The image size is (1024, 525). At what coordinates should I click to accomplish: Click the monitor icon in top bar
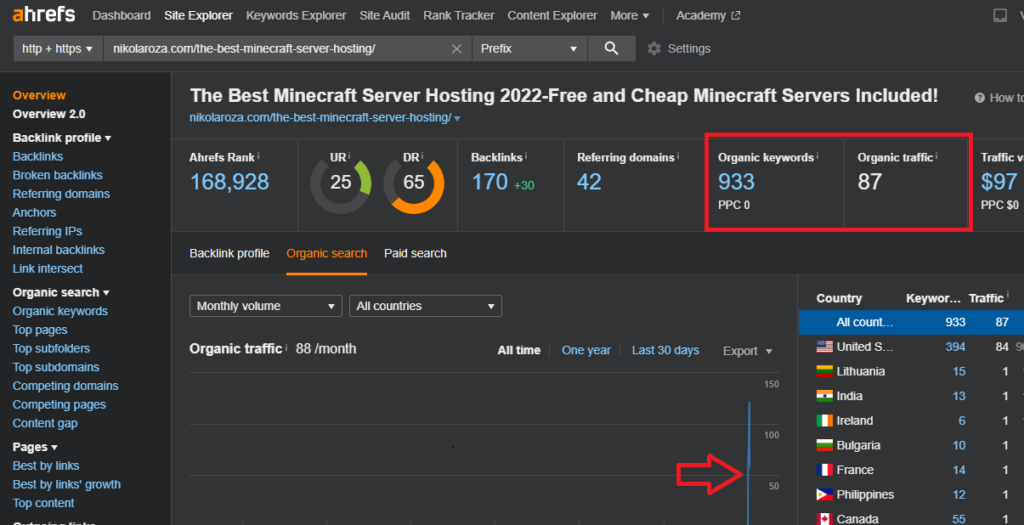(1000, 15)
